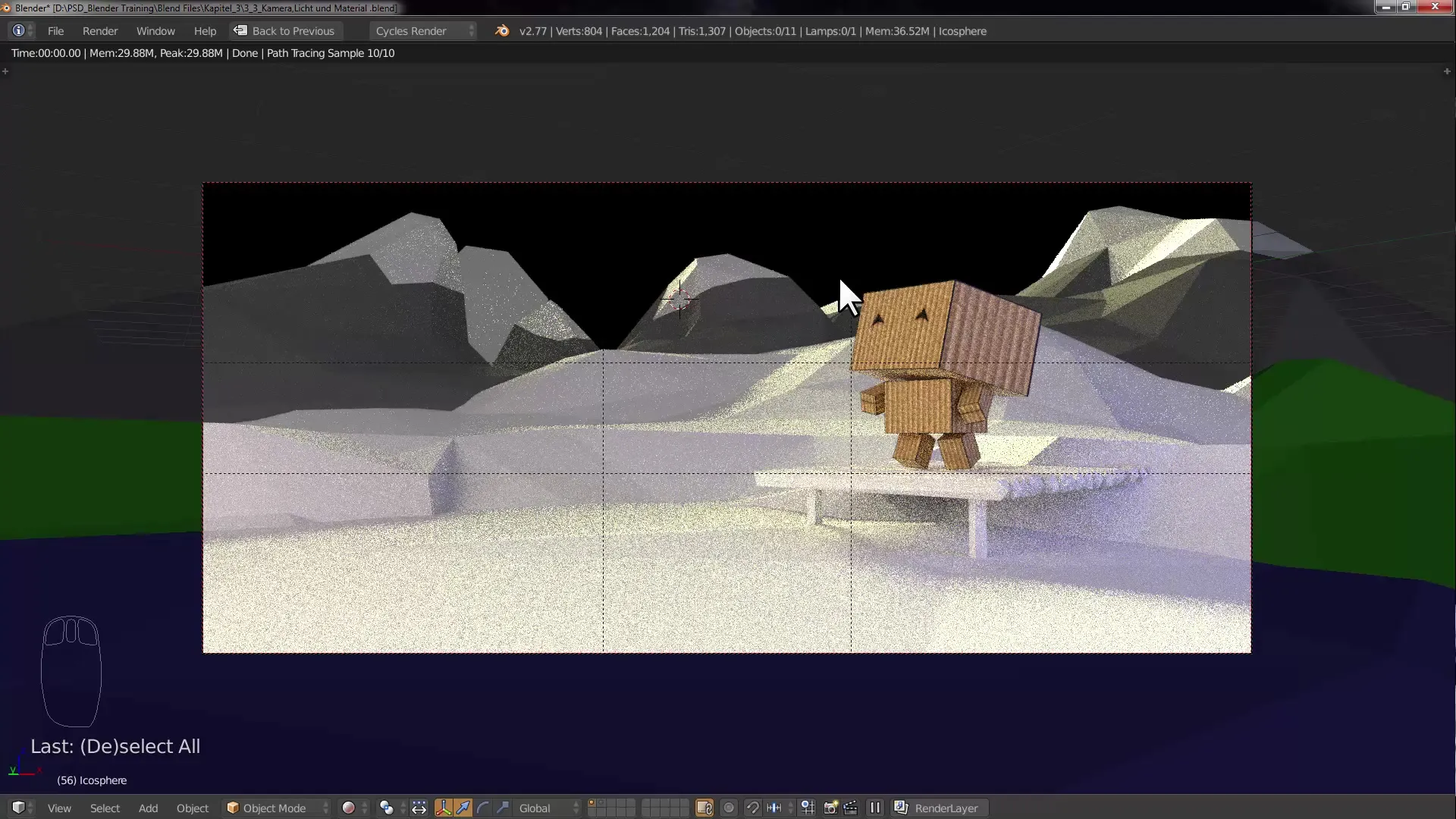
Task: Pause the viewport preview render
Action: coord(875,808)
